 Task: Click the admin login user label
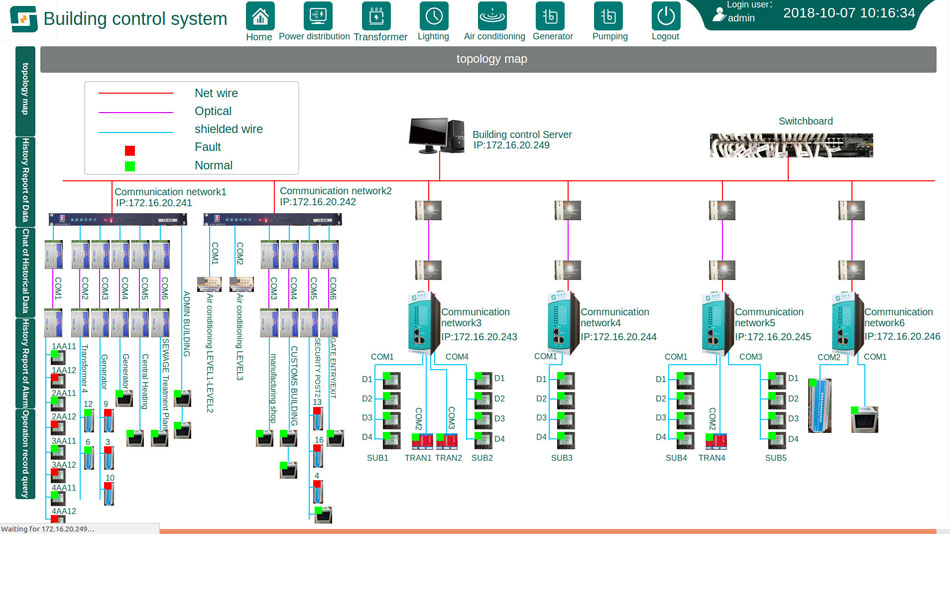[741, 18]
